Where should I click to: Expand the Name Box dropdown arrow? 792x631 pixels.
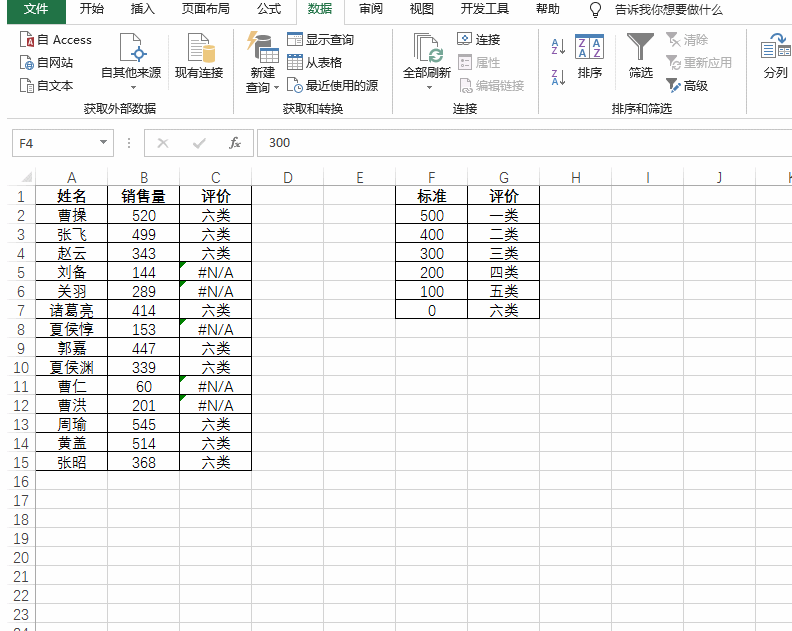[104, 142]
